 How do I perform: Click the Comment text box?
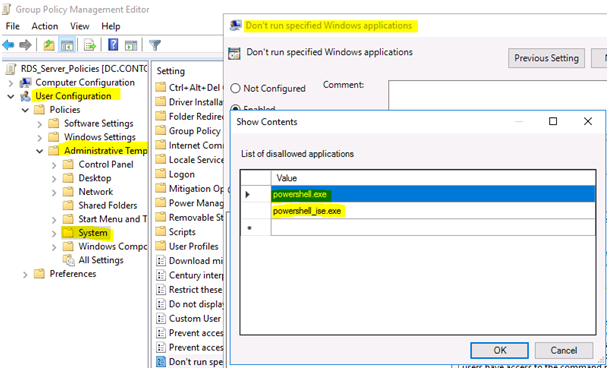click(x=498, y=95)
